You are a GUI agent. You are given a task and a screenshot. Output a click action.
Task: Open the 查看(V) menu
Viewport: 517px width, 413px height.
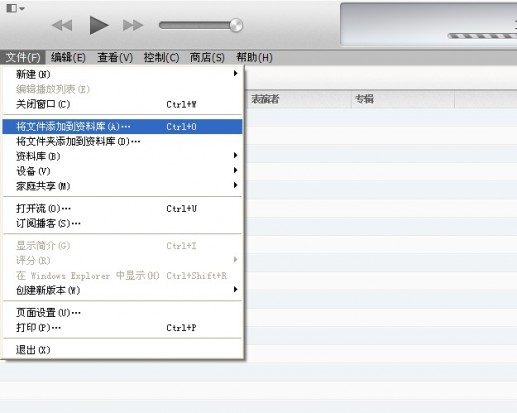click(x=115, y=58)
